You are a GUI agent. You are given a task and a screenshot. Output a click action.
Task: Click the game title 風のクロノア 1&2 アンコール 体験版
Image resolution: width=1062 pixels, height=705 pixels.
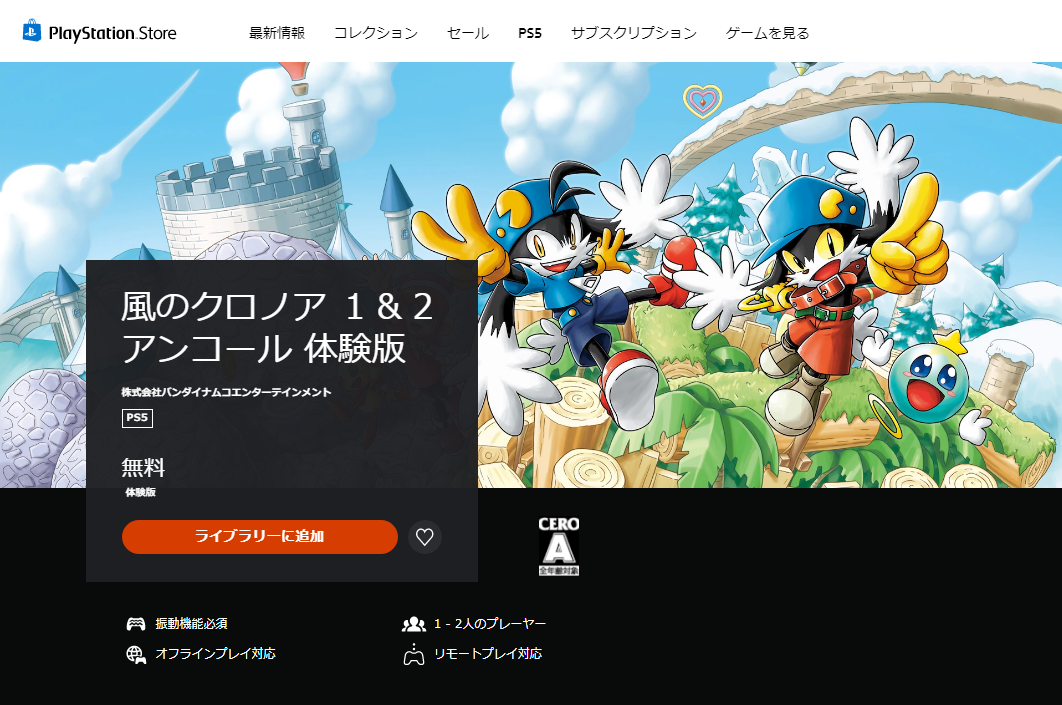278,328
